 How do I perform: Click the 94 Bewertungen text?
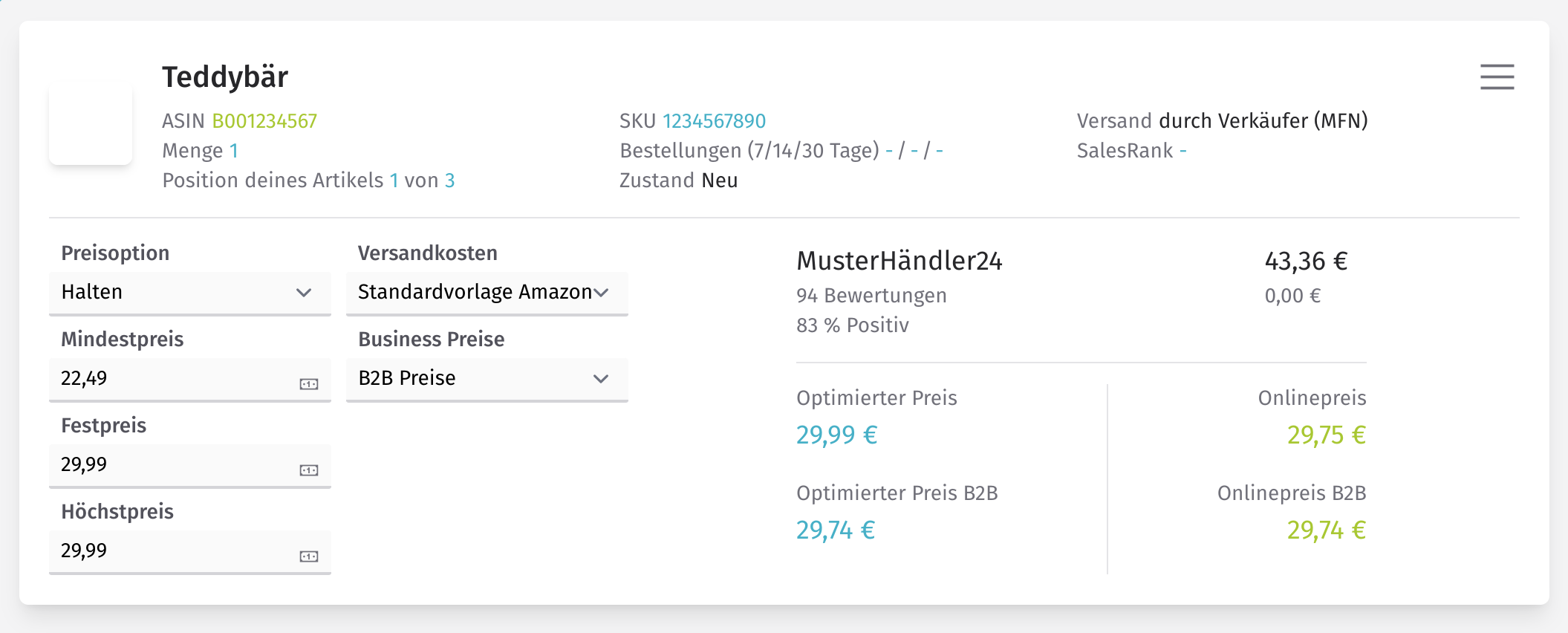[871, 296]
